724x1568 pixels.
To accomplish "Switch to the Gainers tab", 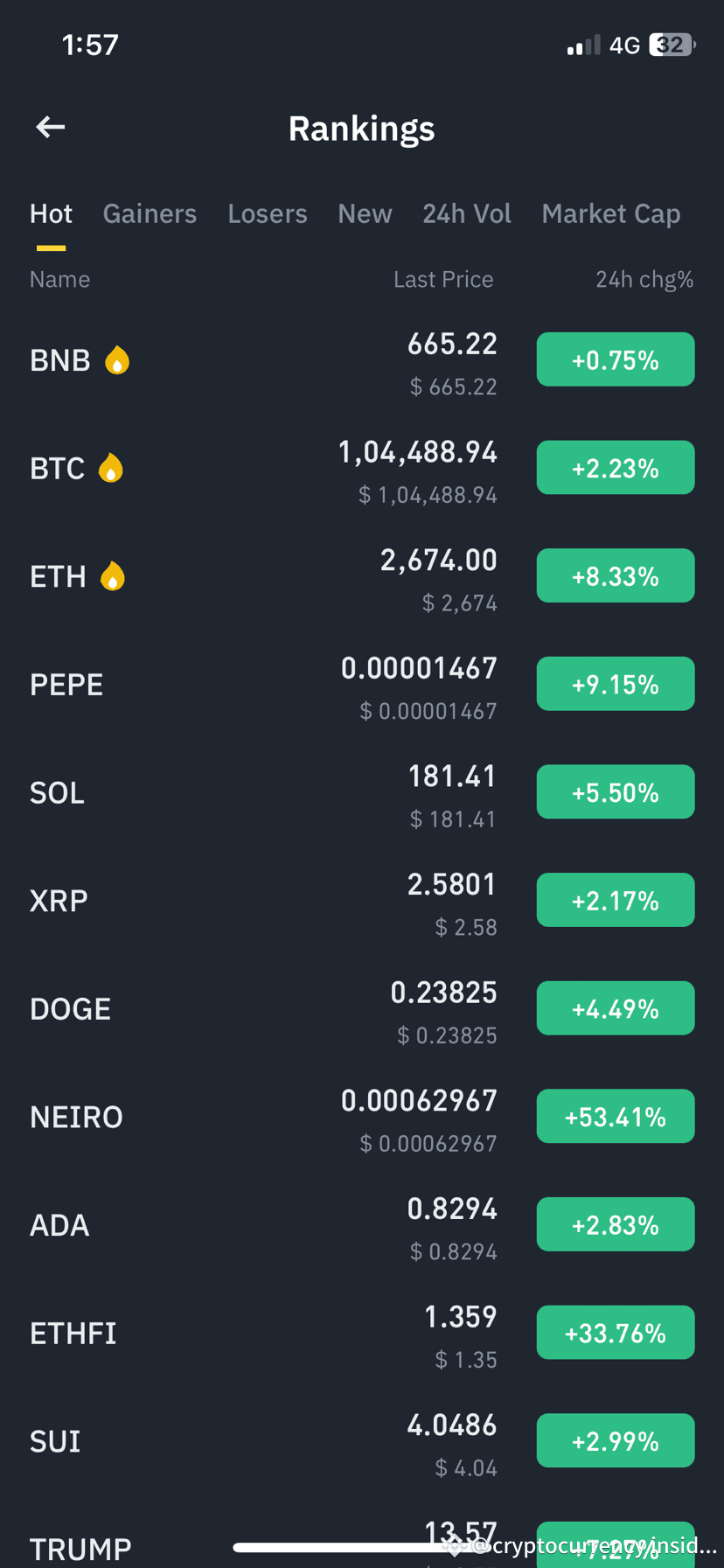I will coord(150,214).
